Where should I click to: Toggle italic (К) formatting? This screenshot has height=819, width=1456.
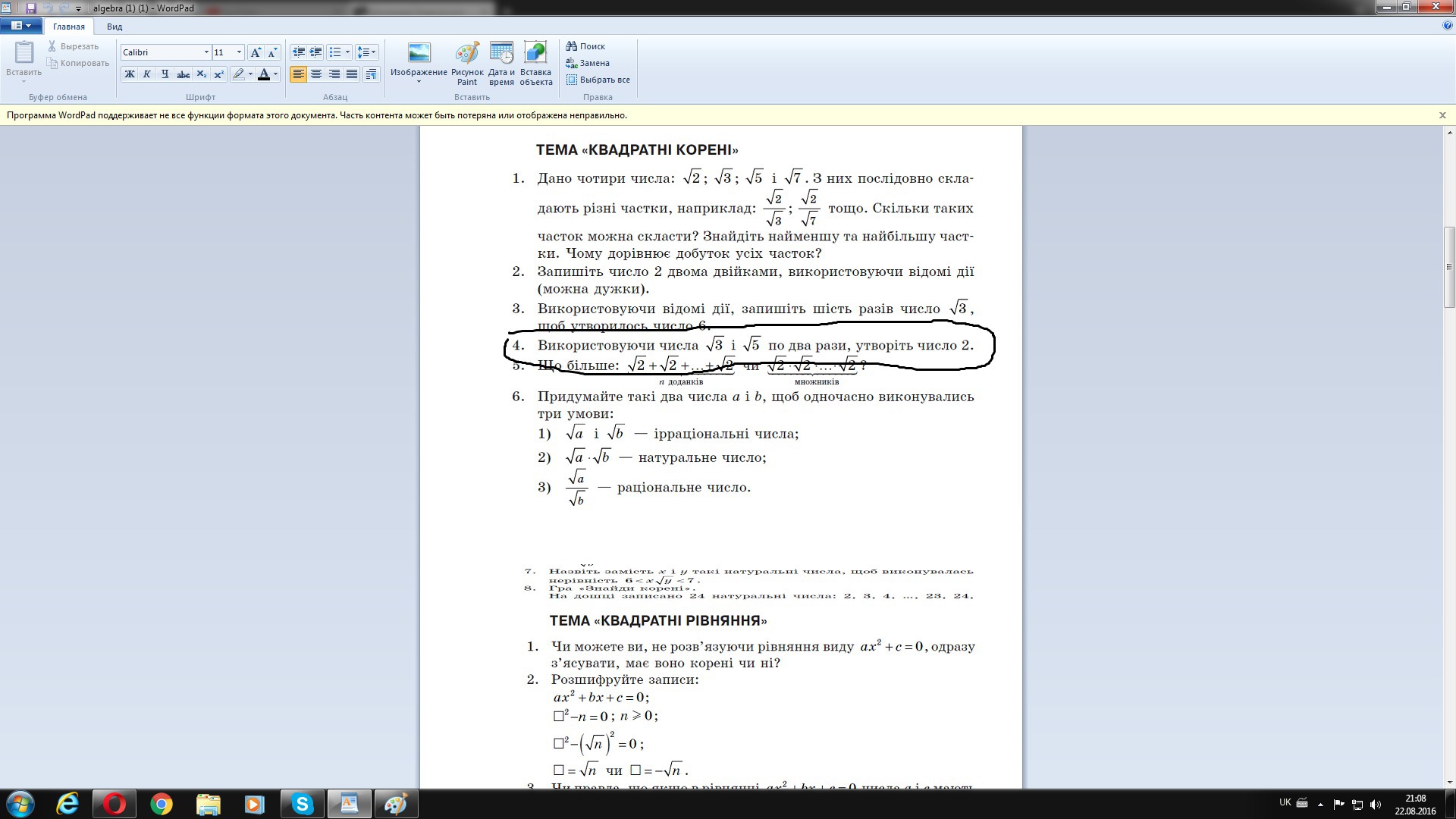pyautogui.click(x=147, y=74)
